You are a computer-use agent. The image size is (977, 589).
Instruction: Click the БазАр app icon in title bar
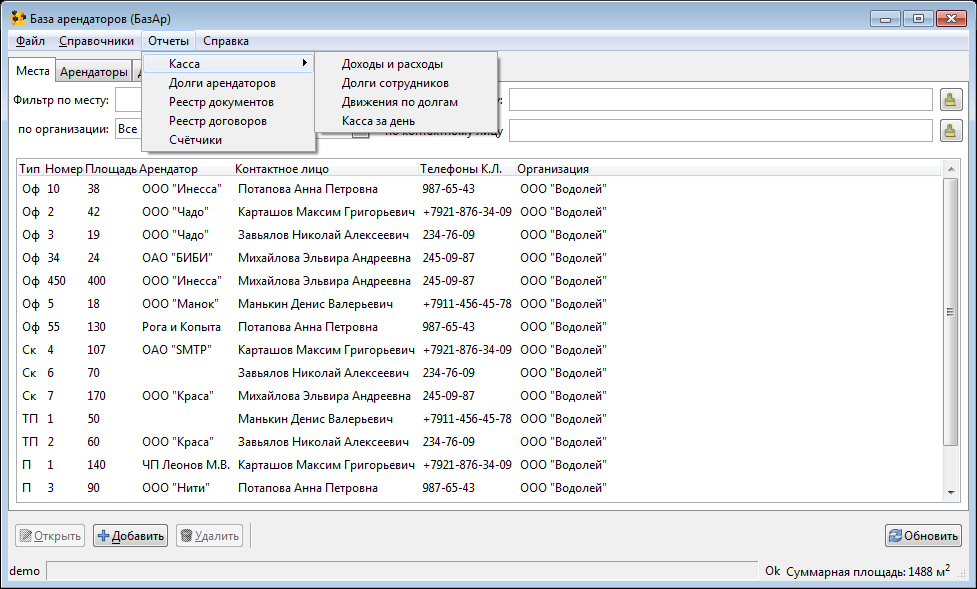[18, 18]
